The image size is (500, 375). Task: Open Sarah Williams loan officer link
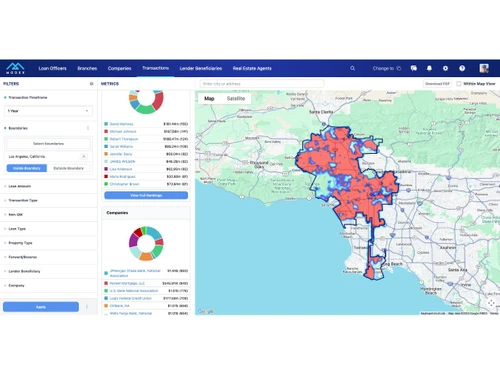coord(121,147)
